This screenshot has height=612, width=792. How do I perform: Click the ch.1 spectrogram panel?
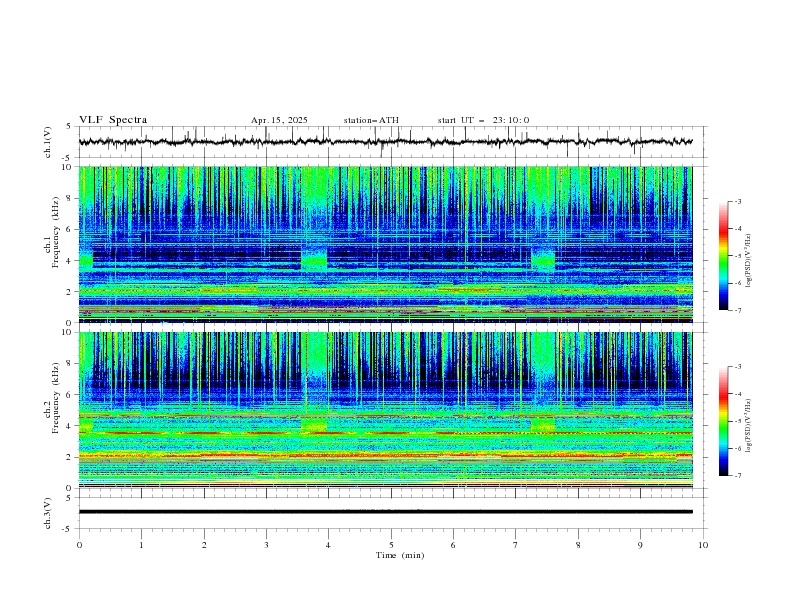click(x=386, y=244)
